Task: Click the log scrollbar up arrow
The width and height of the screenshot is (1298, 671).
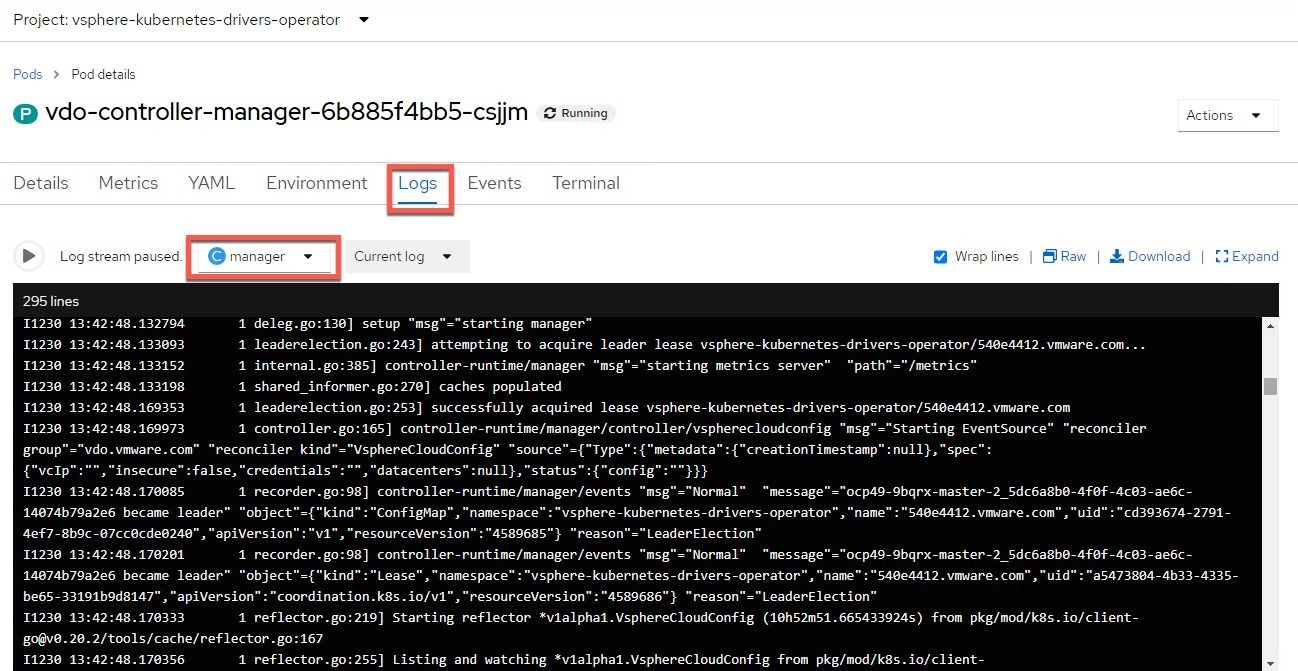Action: coord(1270,326)
